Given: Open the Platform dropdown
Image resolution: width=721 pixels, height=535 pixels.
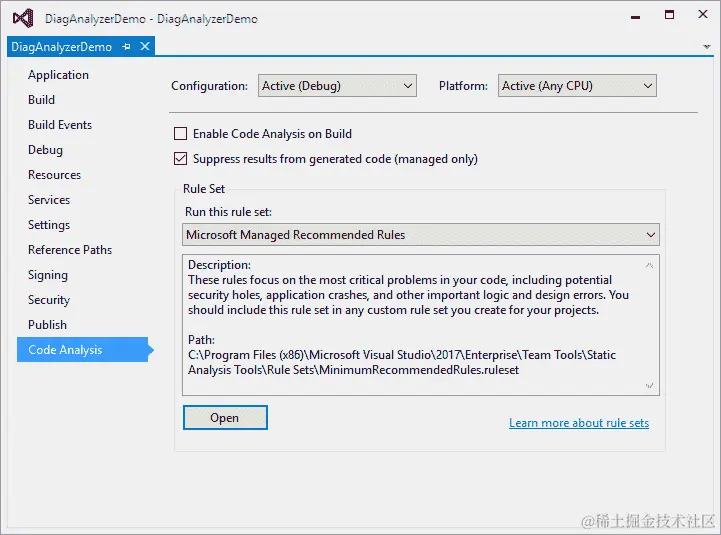Looking at the screenshot, I should (577, 86).
